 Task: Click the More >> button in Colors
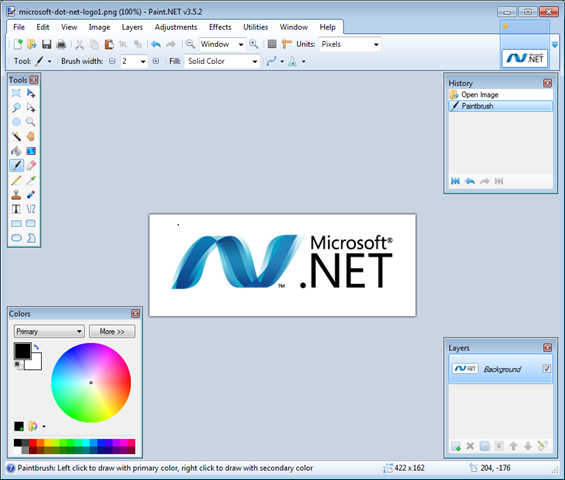(x=112, y=332)
